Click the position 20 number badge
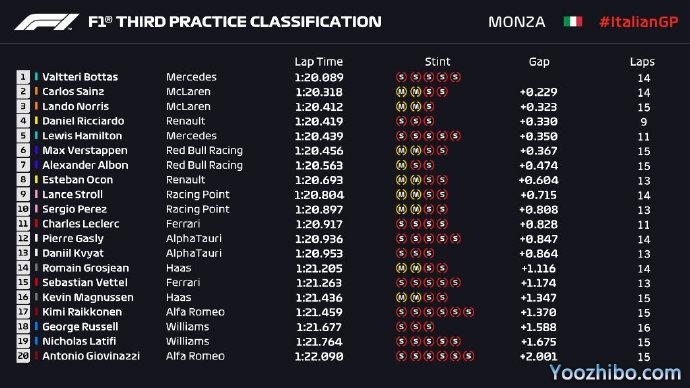 tap(23, 356)
